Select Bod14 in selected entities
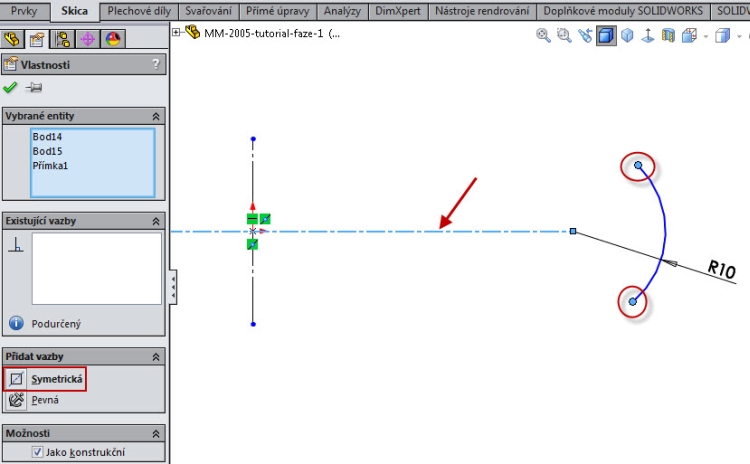 (47, 137)
